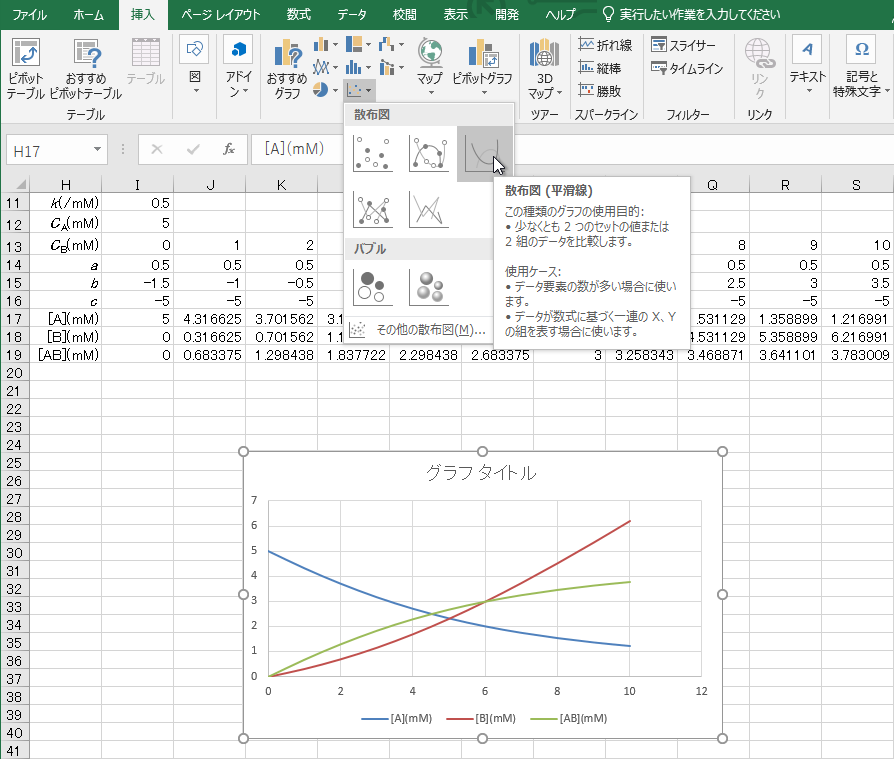
Task: Switch to the File (ファイル) tab
Action: point(30,15)
